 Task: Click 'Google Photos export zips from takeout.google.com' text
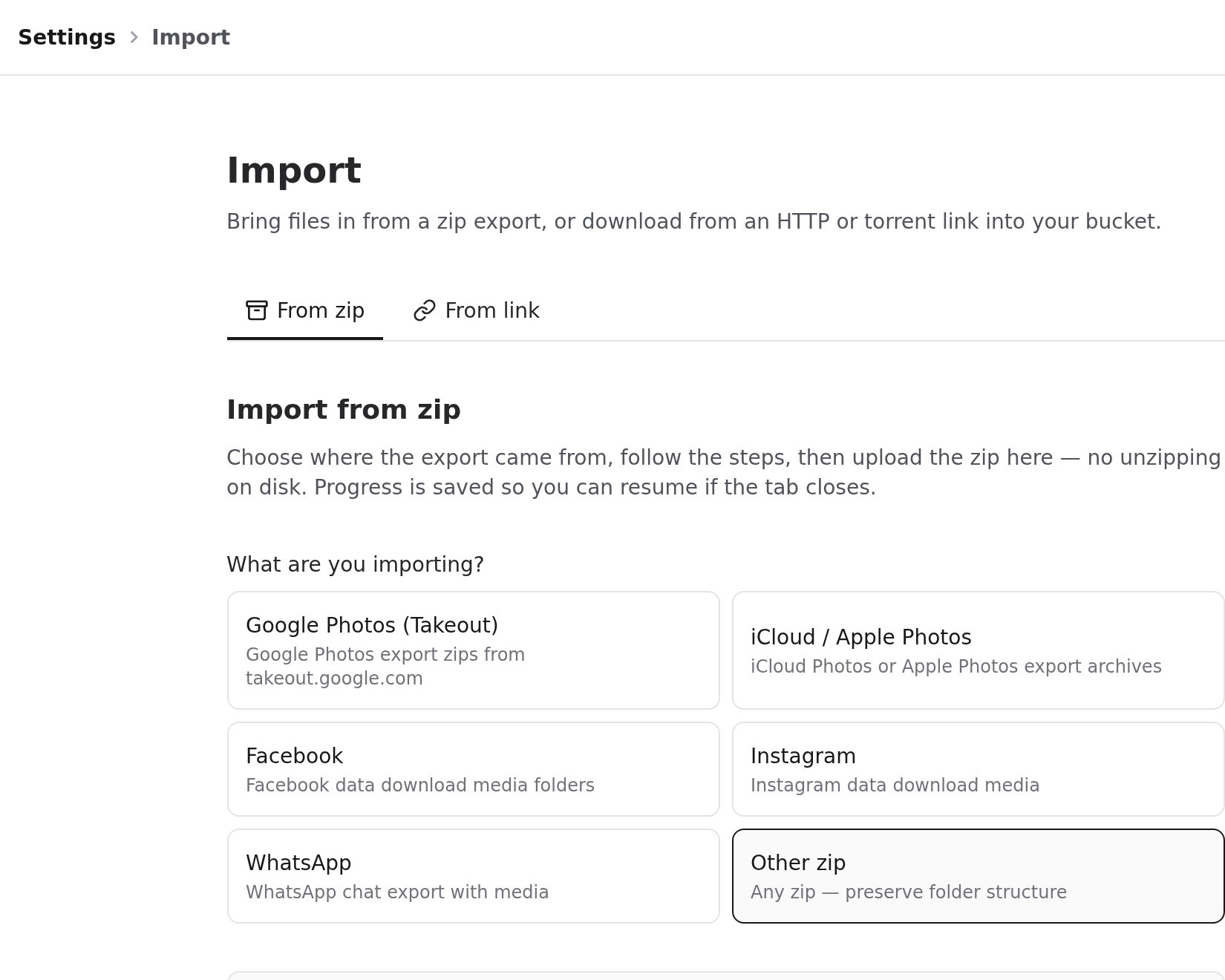point(385,666)
